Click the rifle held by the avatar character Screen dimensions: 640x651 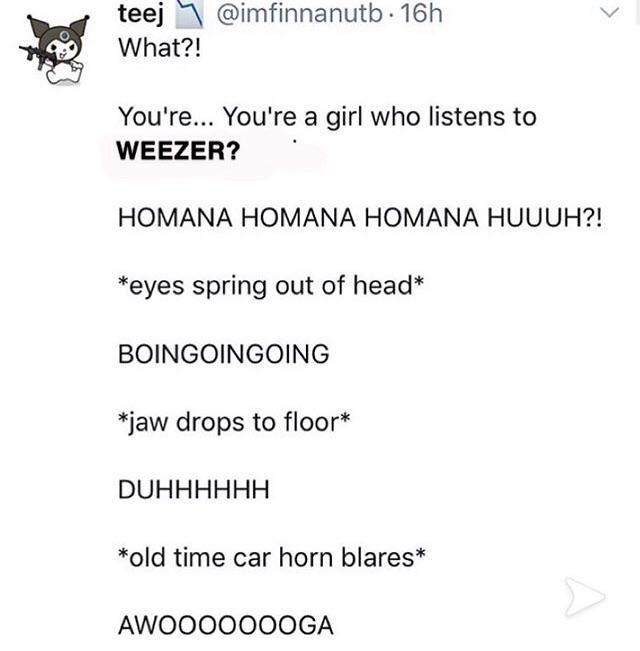pyautogui.click(x=37, y=56)
